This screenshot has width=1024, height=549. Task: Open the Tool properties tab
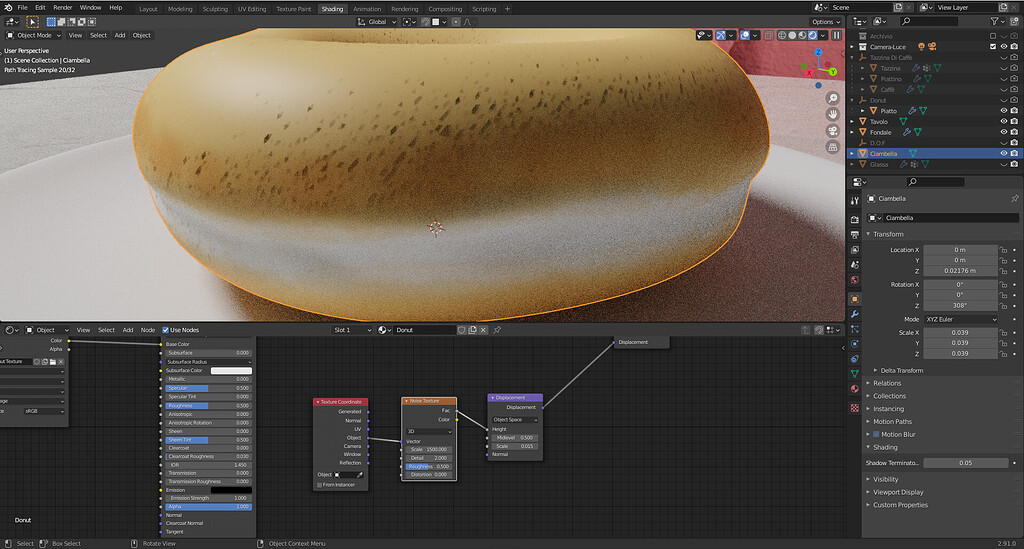click(854, 200)
